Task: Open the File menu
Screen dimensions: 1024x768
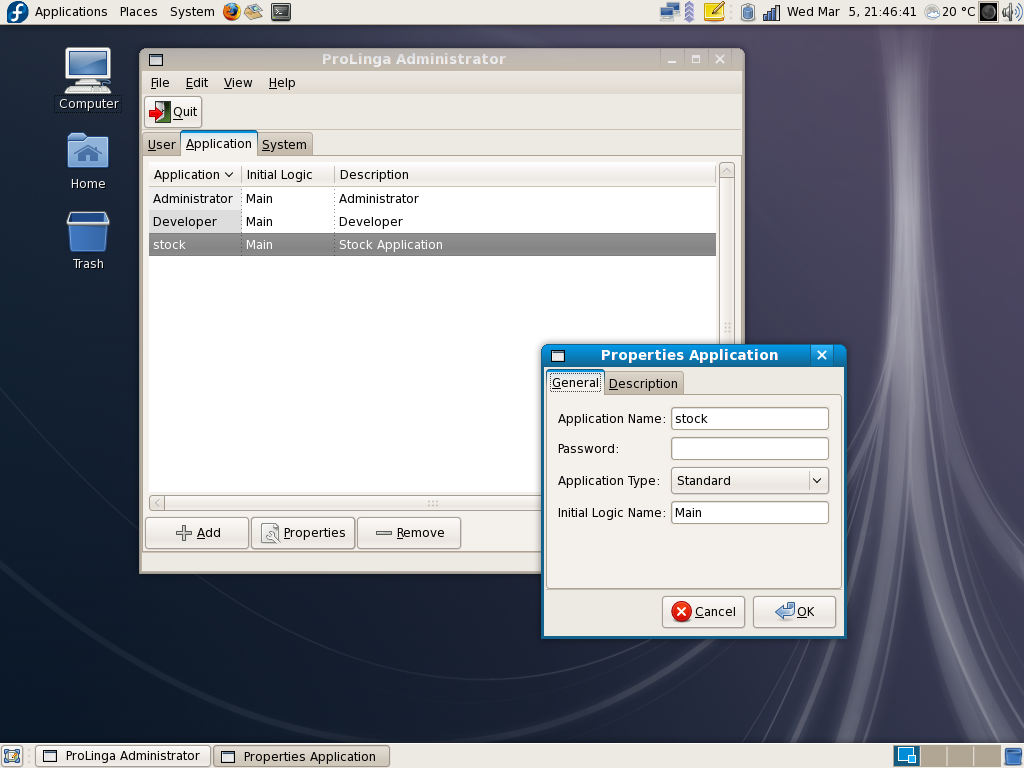Action: click(160, 83)
